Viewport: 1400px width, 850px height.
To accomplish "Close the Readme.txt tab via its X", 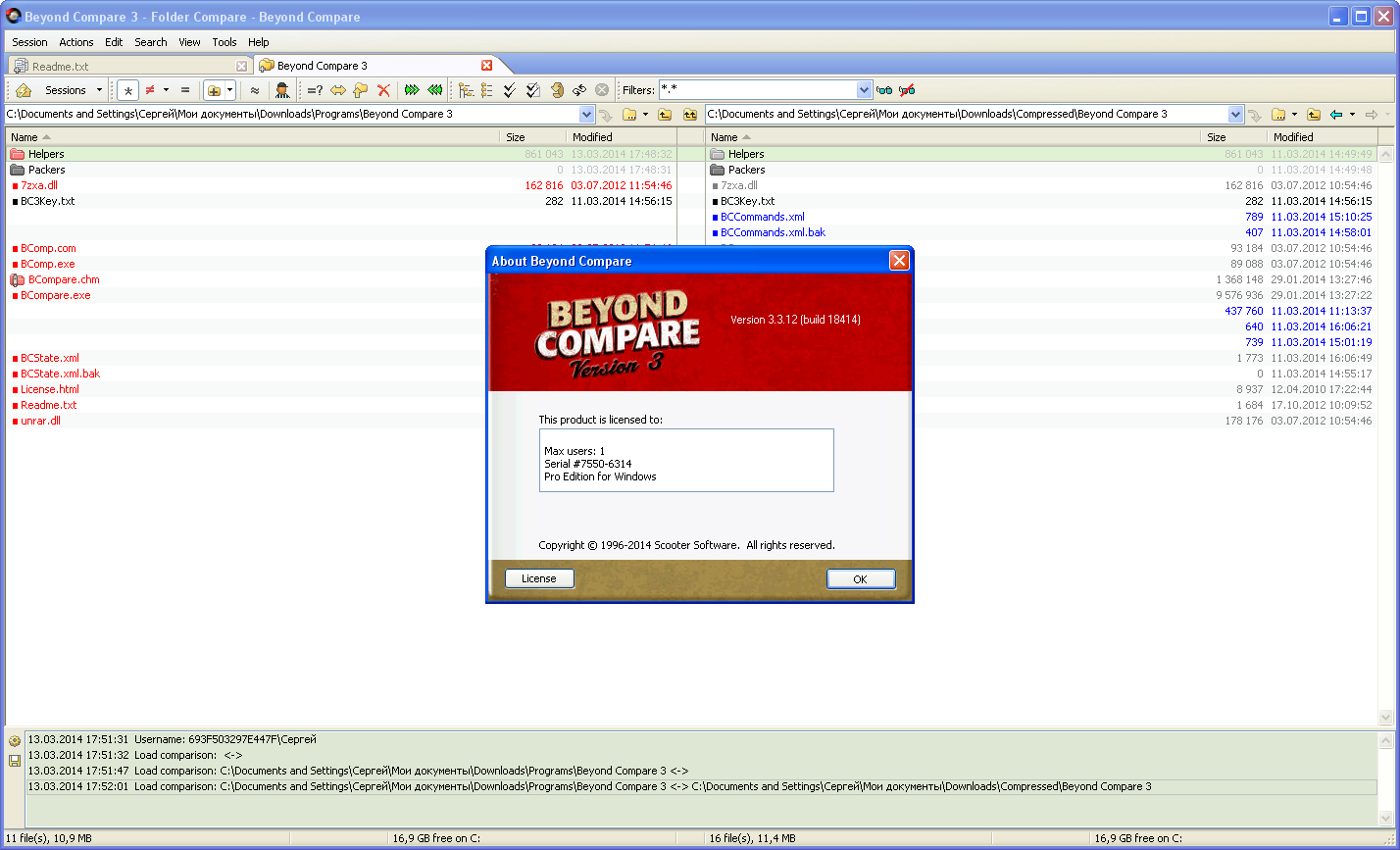I will tap(242, 67).
